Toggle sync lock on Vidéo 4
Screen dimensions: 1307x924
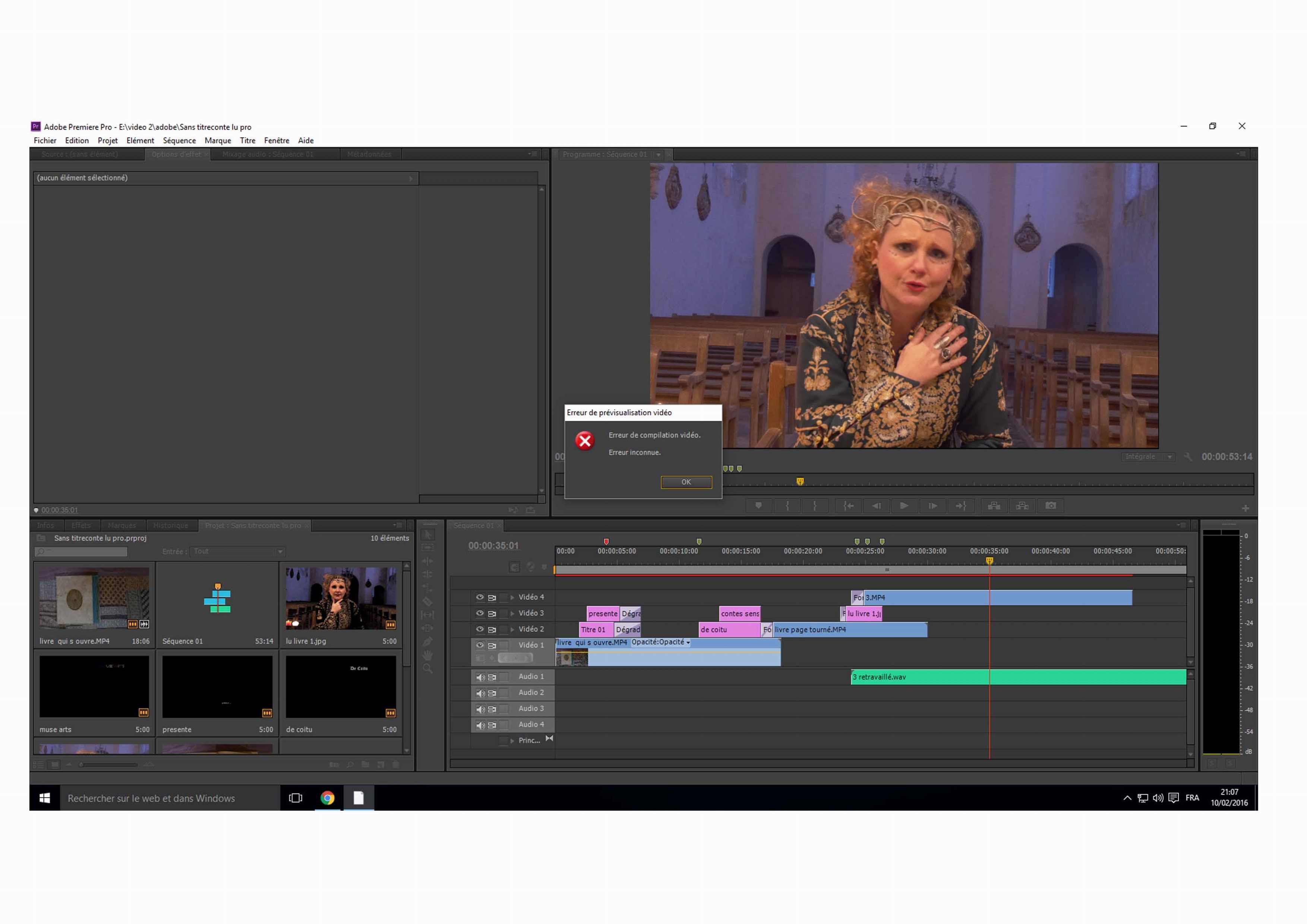coord(492,597)
